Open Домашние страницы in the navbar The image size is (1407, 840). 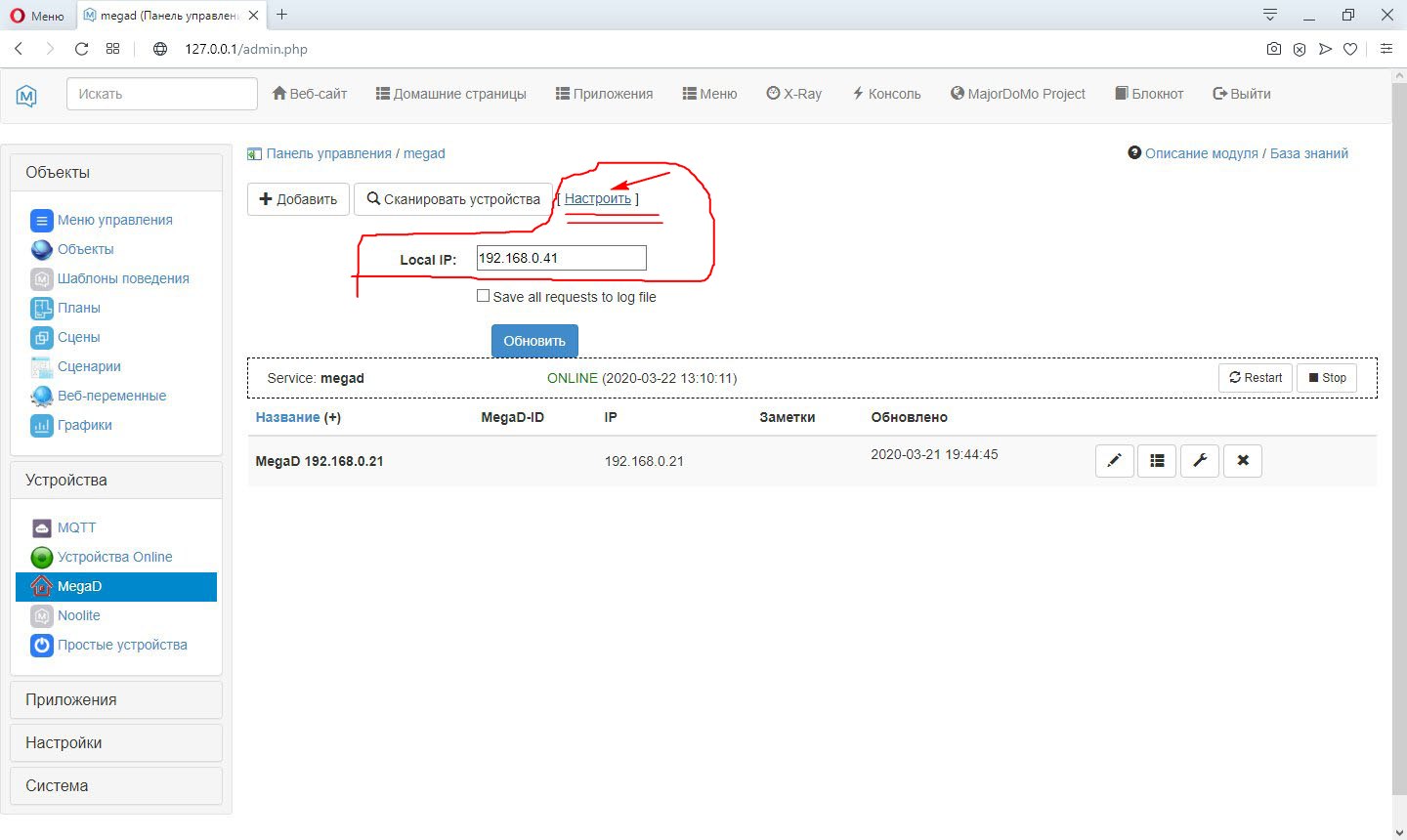click(450, 94)
